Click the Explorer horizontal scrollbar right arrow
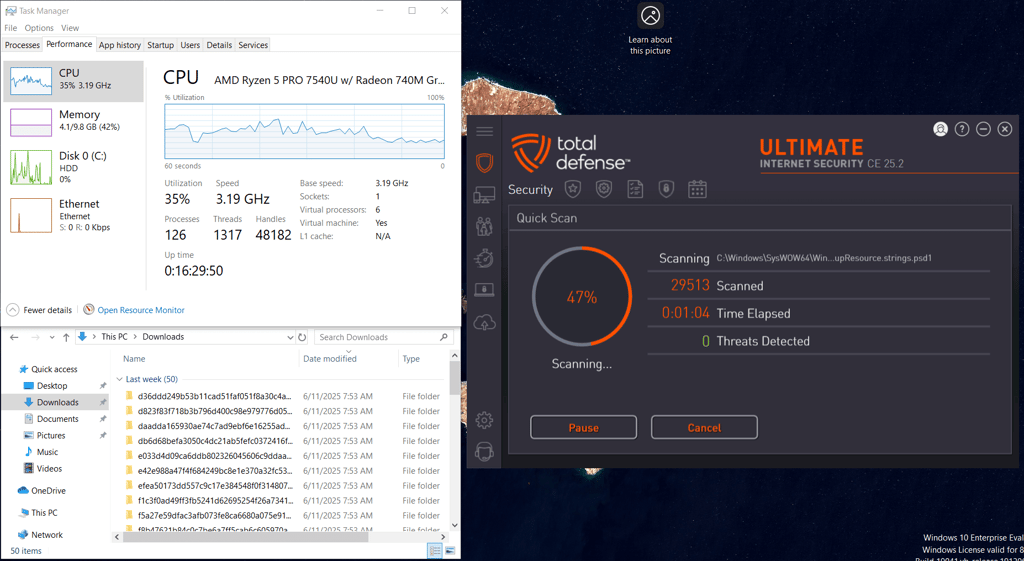Viewport: 1024px width, 561px height. pyautogui.click(x=444, y=537)
